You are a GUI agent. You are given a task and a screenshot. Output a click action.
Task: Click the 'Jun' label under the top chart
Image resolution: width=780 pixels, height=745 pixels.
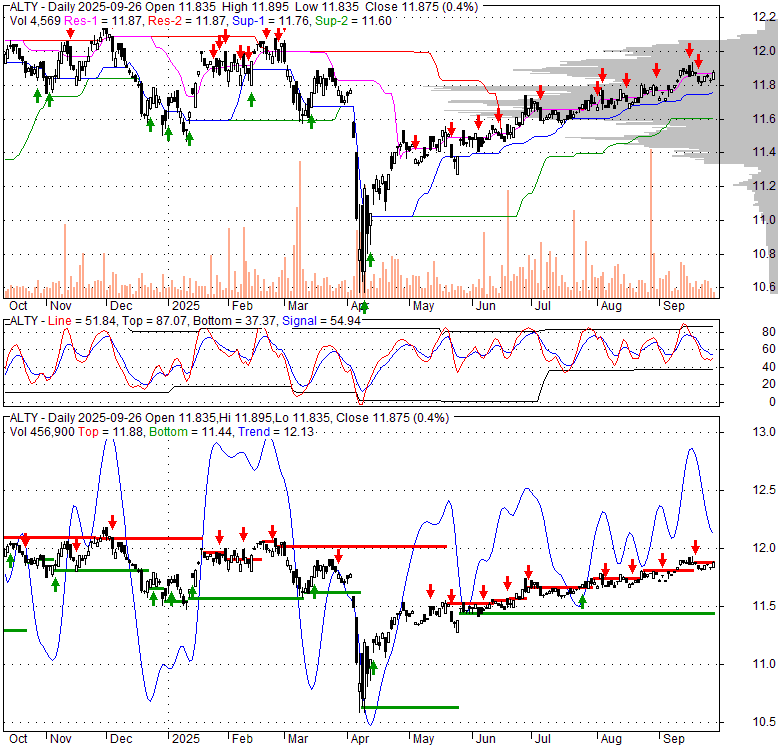coord(486,305)
